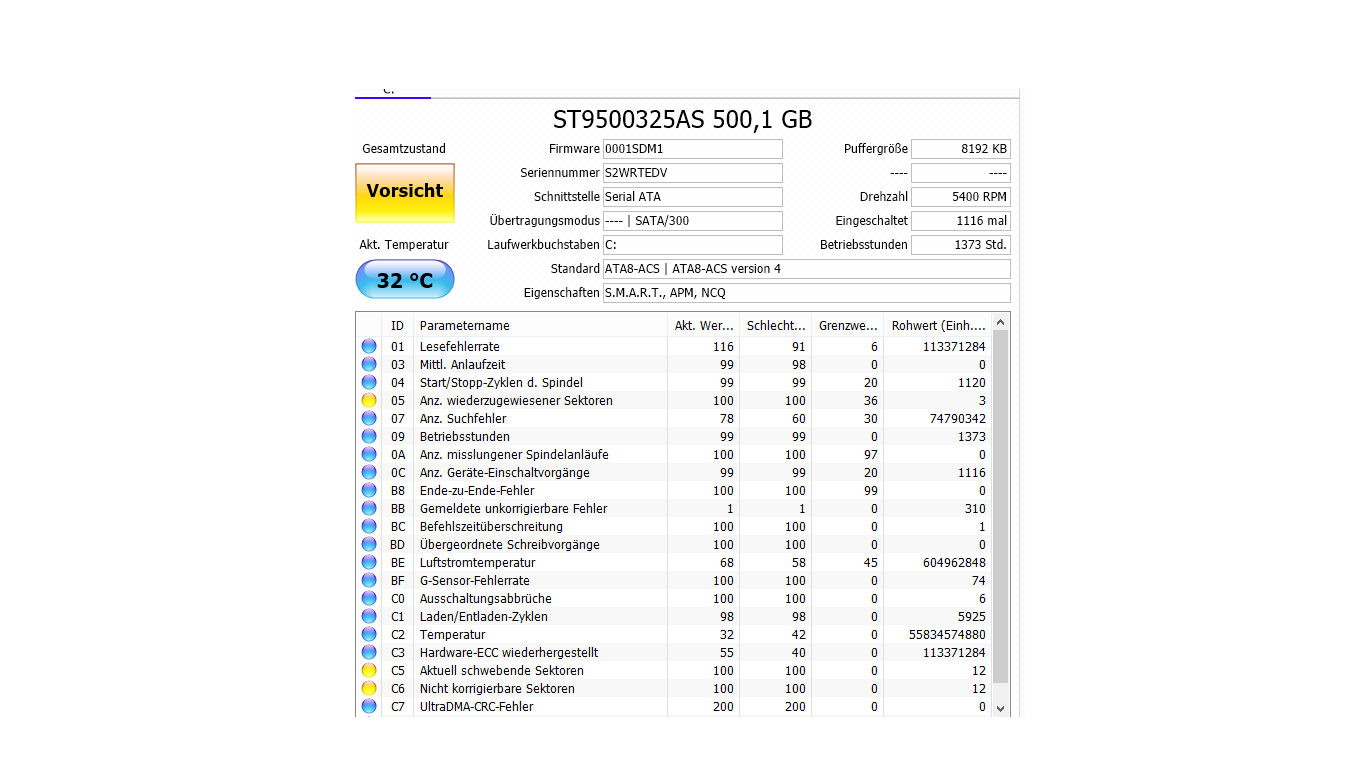Click the drive title ST9500325AS 500,1 GB
The image size is (1366, 768).
[x=683, y=120]
